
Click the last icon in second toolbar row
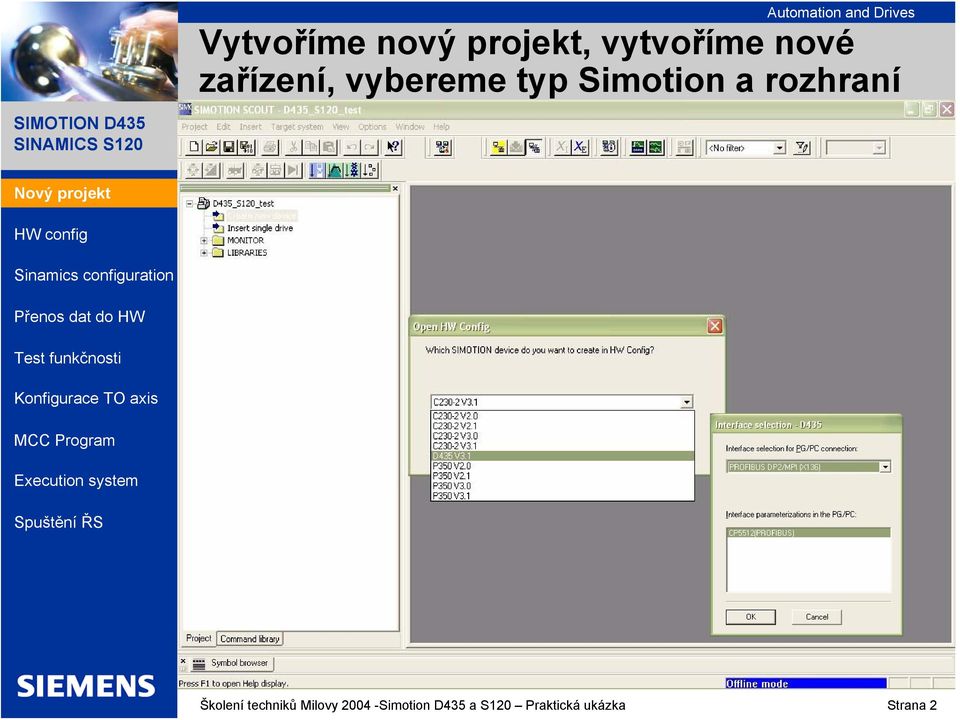[x=370, y=170]
